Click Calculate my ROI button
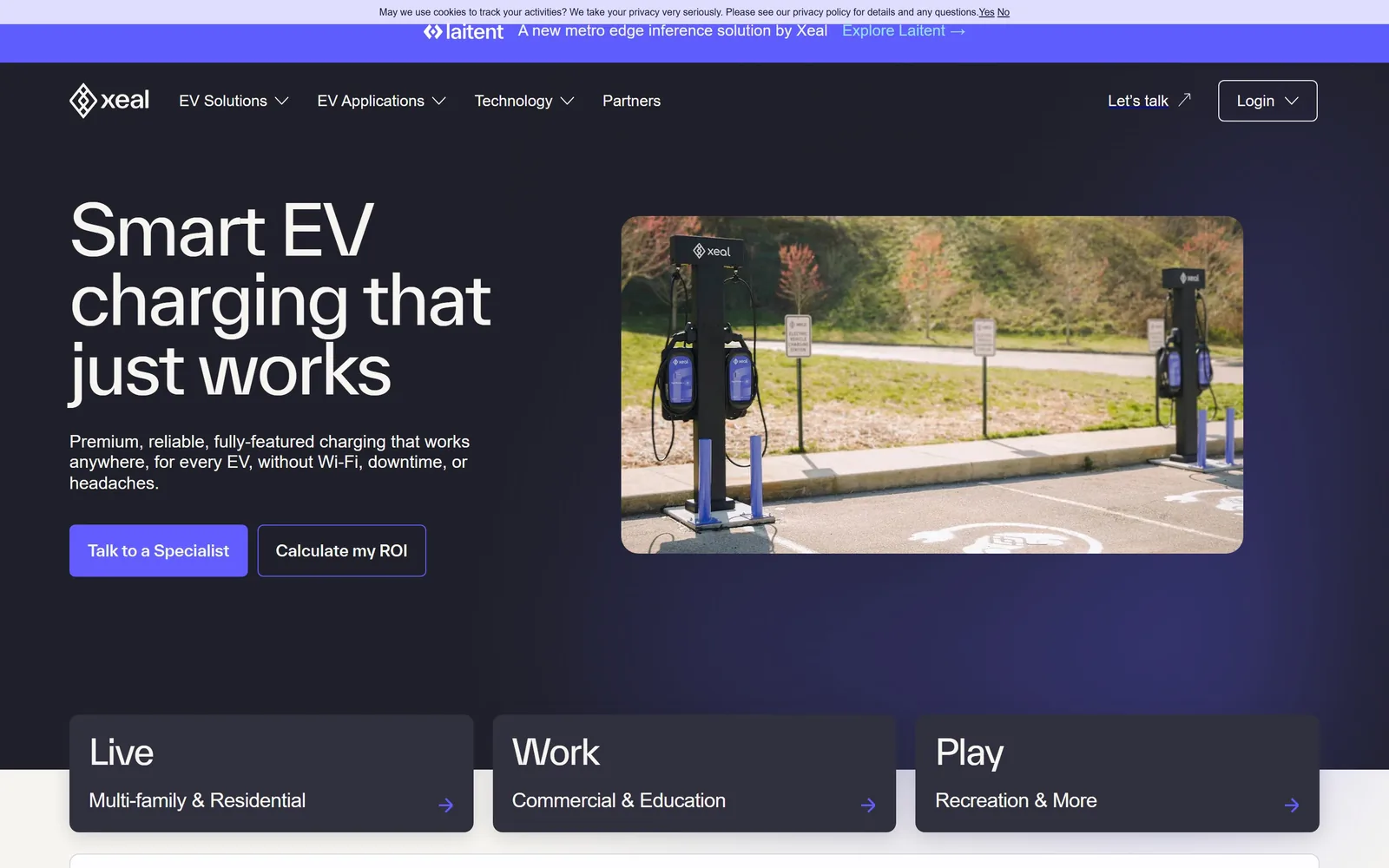The height and width of the screenshot is (868, 1389). (342, 550)
